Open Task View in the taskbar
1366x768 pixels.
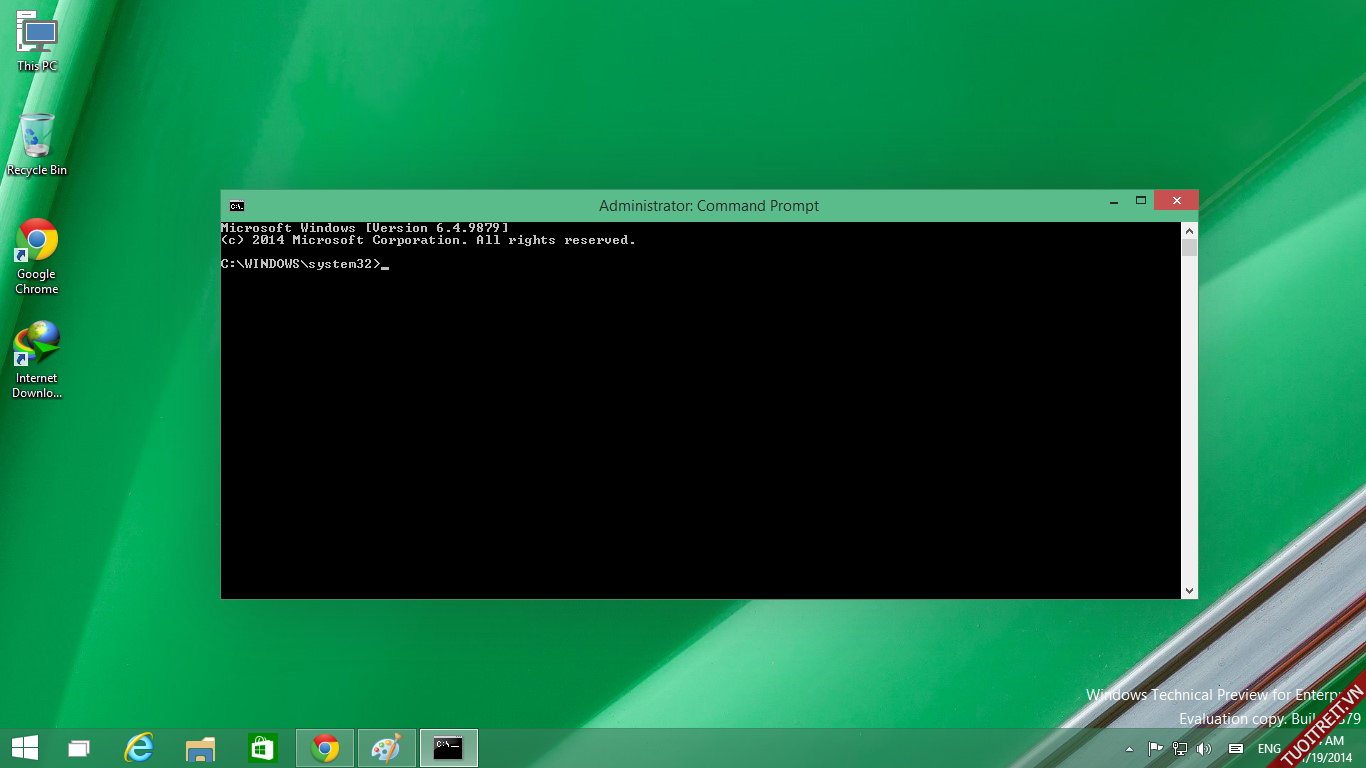[x=78, y=748]
